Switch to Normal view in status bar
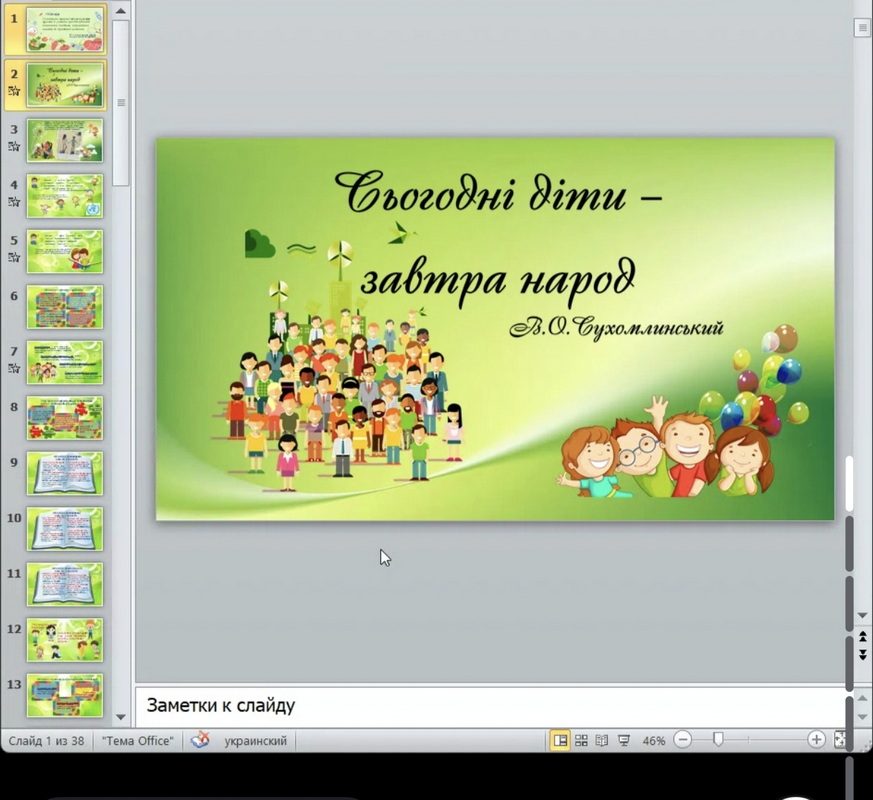 (560, 741)
